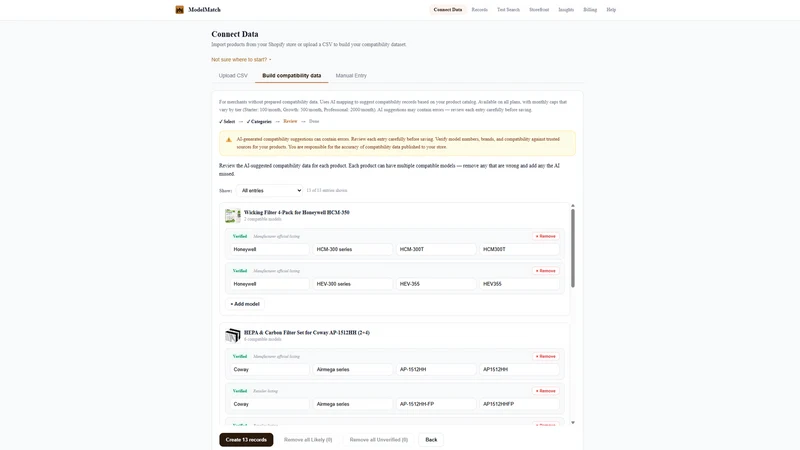Edit the 'HCM-300T' model field

tap(436, 249)
